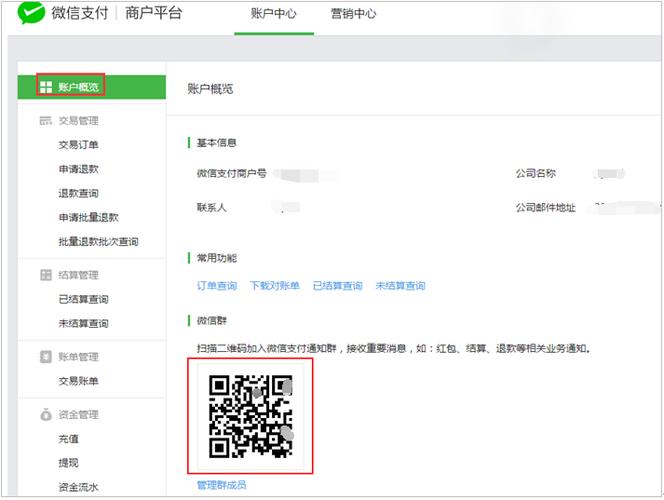Click the 资金管理 money bag icon

coord(46,414)
